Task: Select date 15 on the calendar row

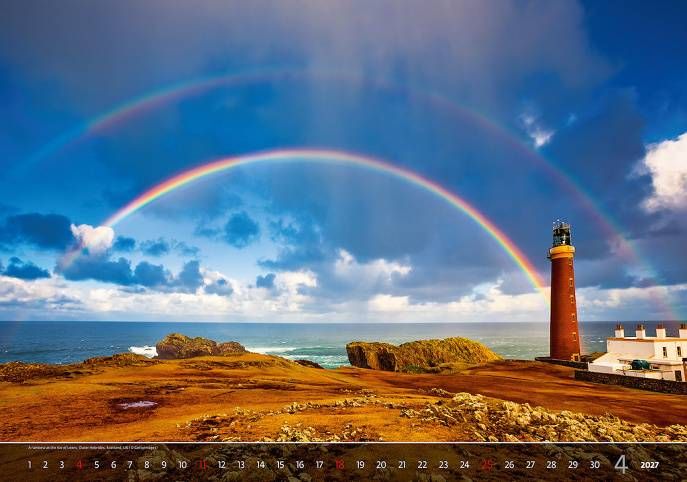Action: pyautogui.click(x=280, y=464)
